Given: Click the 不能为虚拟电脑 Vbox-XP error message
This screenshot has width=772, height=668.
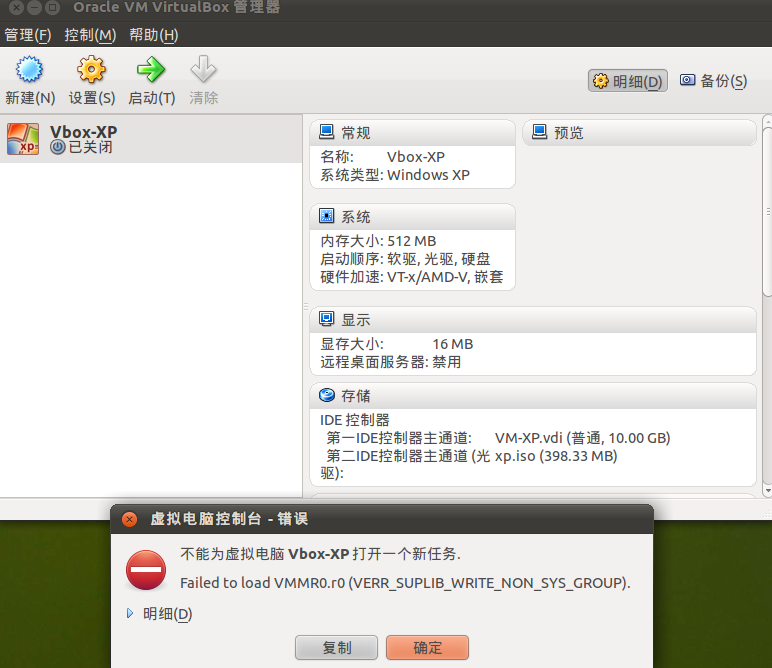Looking at the screenshot, I should (321, 554).
